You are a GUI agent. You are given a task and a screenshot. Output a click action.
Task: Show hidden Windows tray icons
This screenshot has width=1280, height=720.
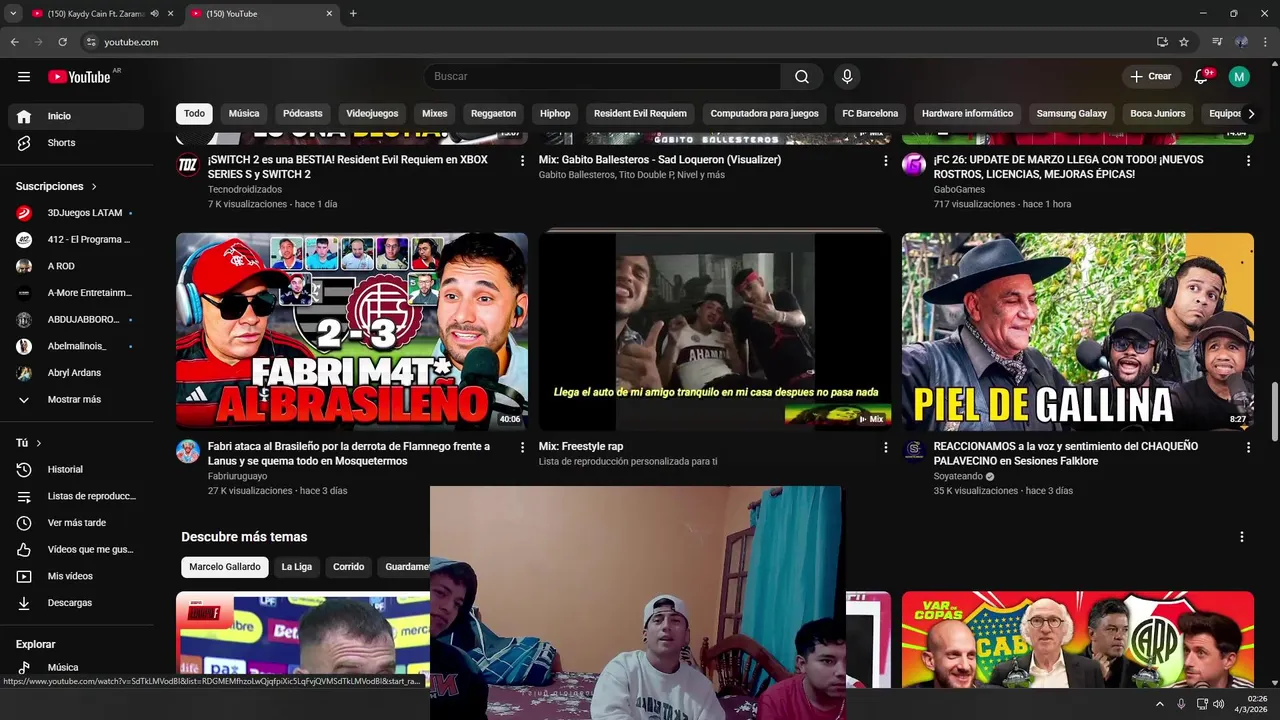(x=1160, y=704)
